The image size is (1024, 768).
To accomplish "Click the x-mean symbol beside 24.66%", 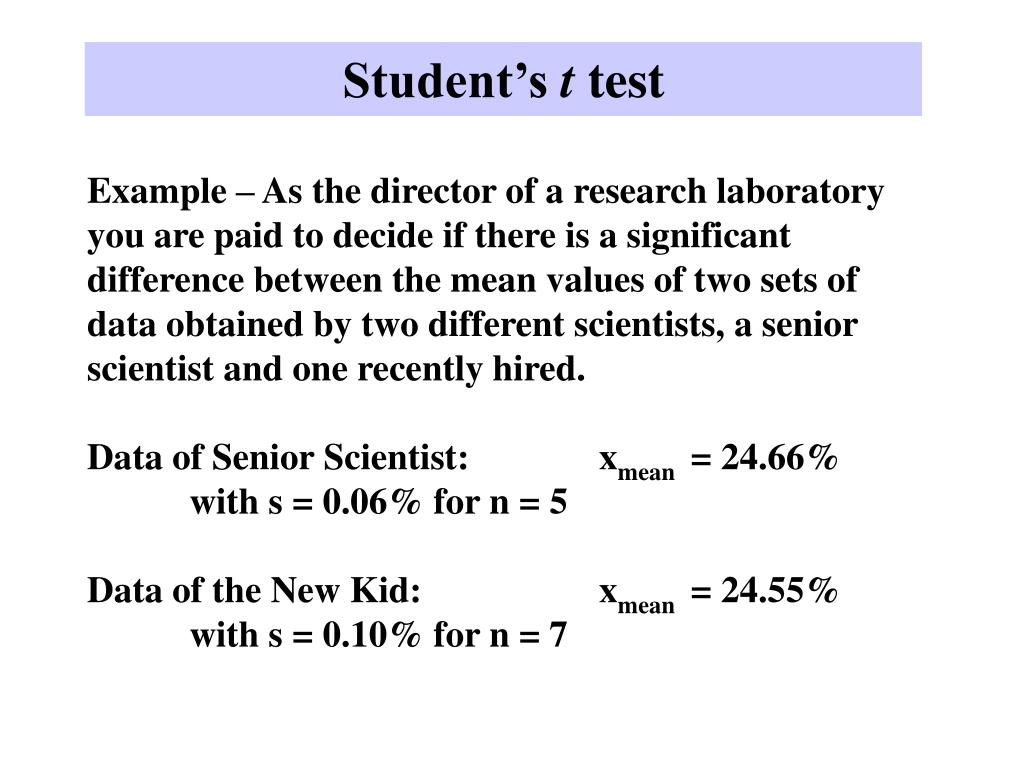I will pyautogui.click(x=637, y=463).
